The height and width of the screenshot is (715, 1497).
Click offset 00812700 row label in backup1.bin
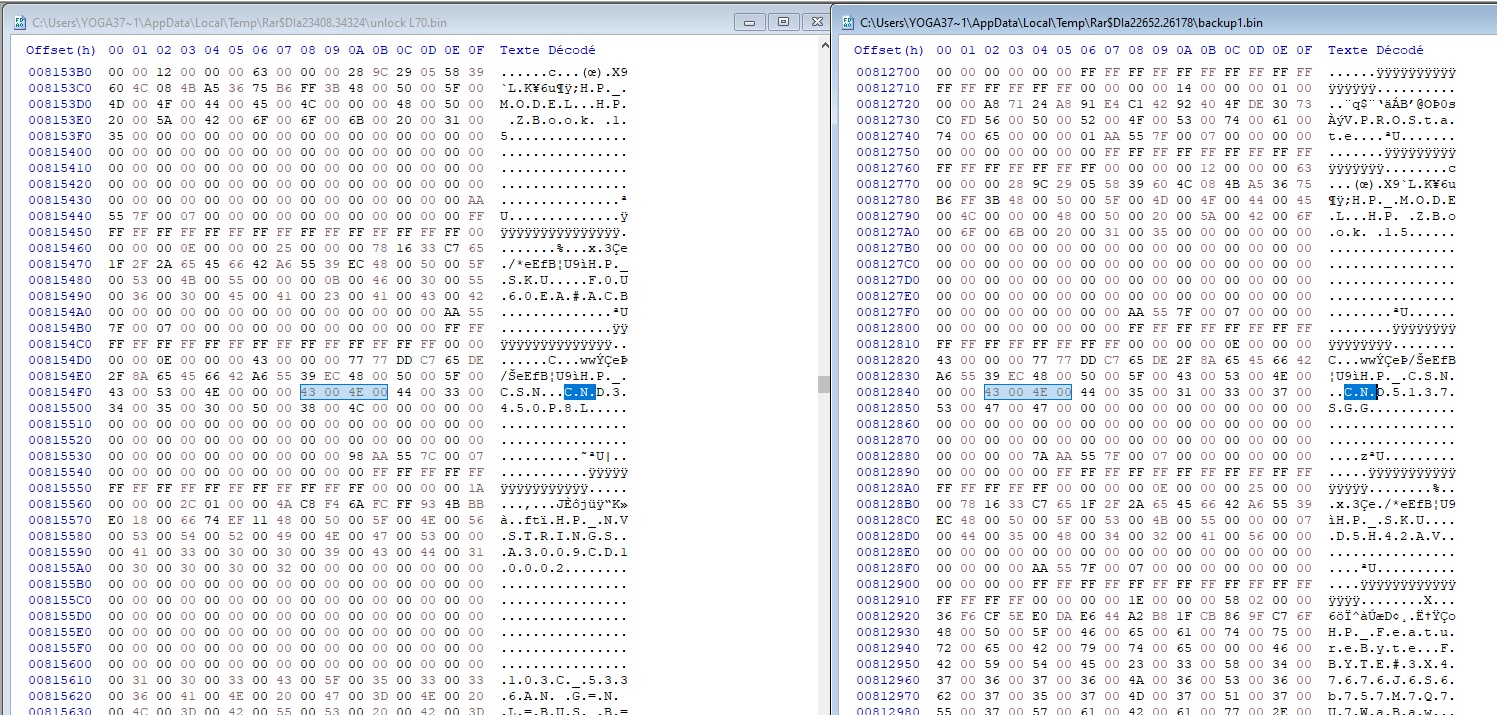[x=888, y=72]
